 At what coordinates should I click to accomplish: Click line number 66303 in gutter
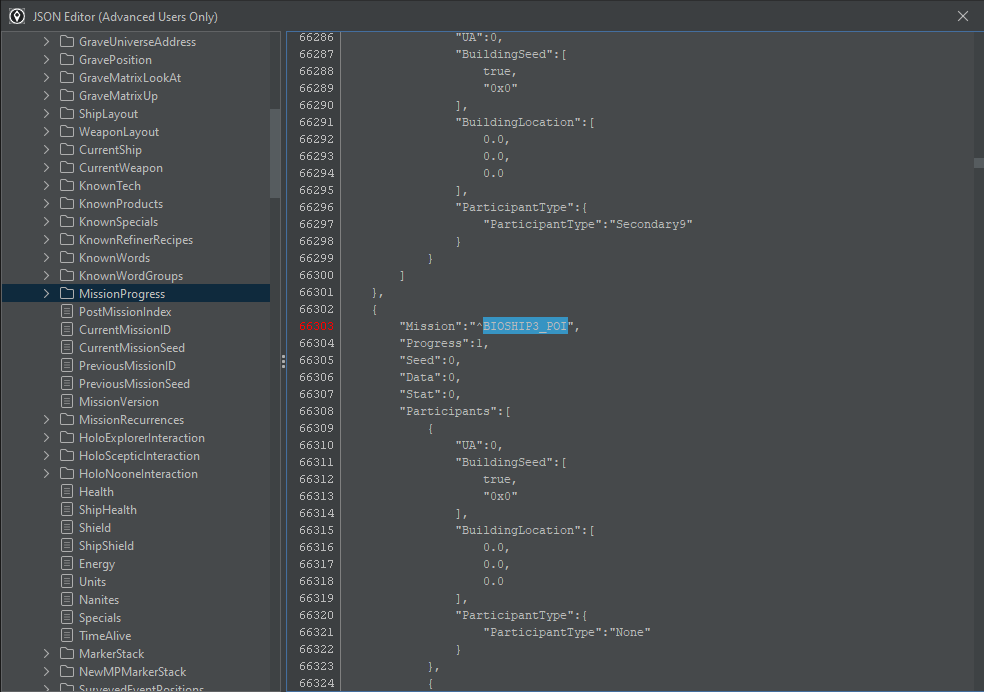316,326
